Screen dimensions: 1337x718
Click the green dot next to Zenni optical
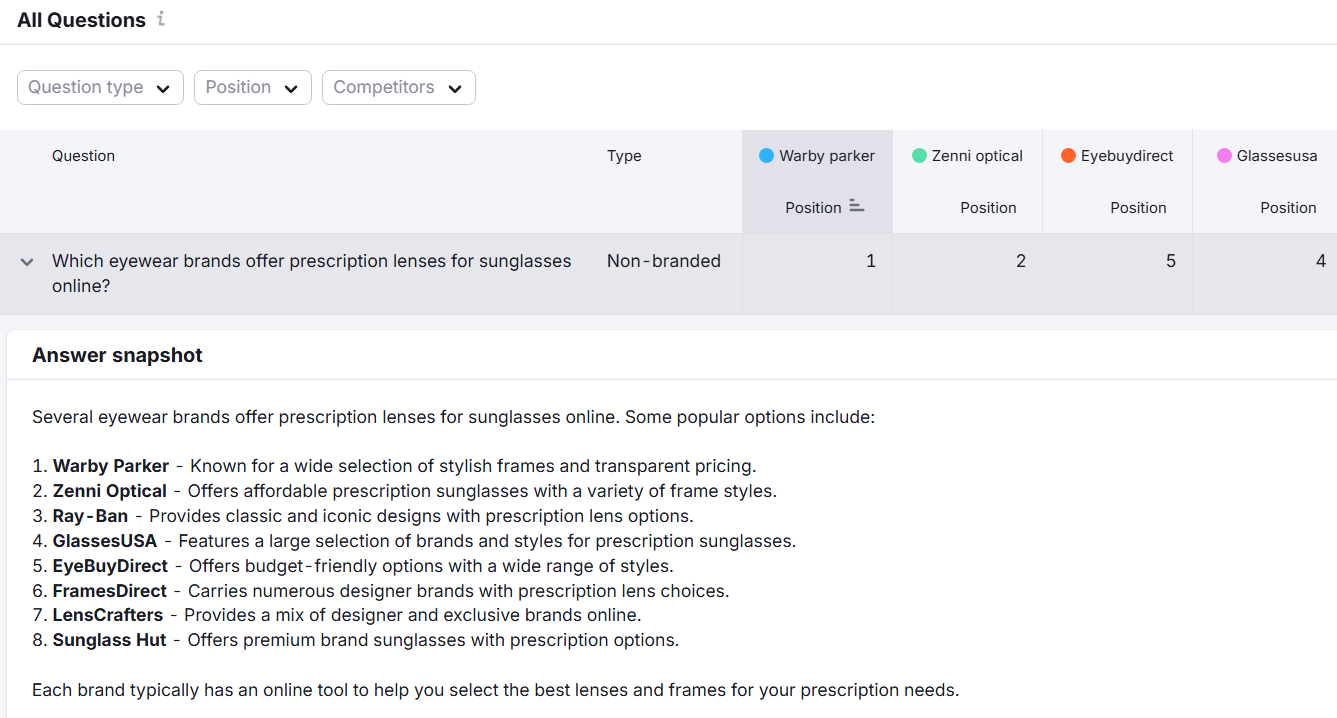point(921,155)
